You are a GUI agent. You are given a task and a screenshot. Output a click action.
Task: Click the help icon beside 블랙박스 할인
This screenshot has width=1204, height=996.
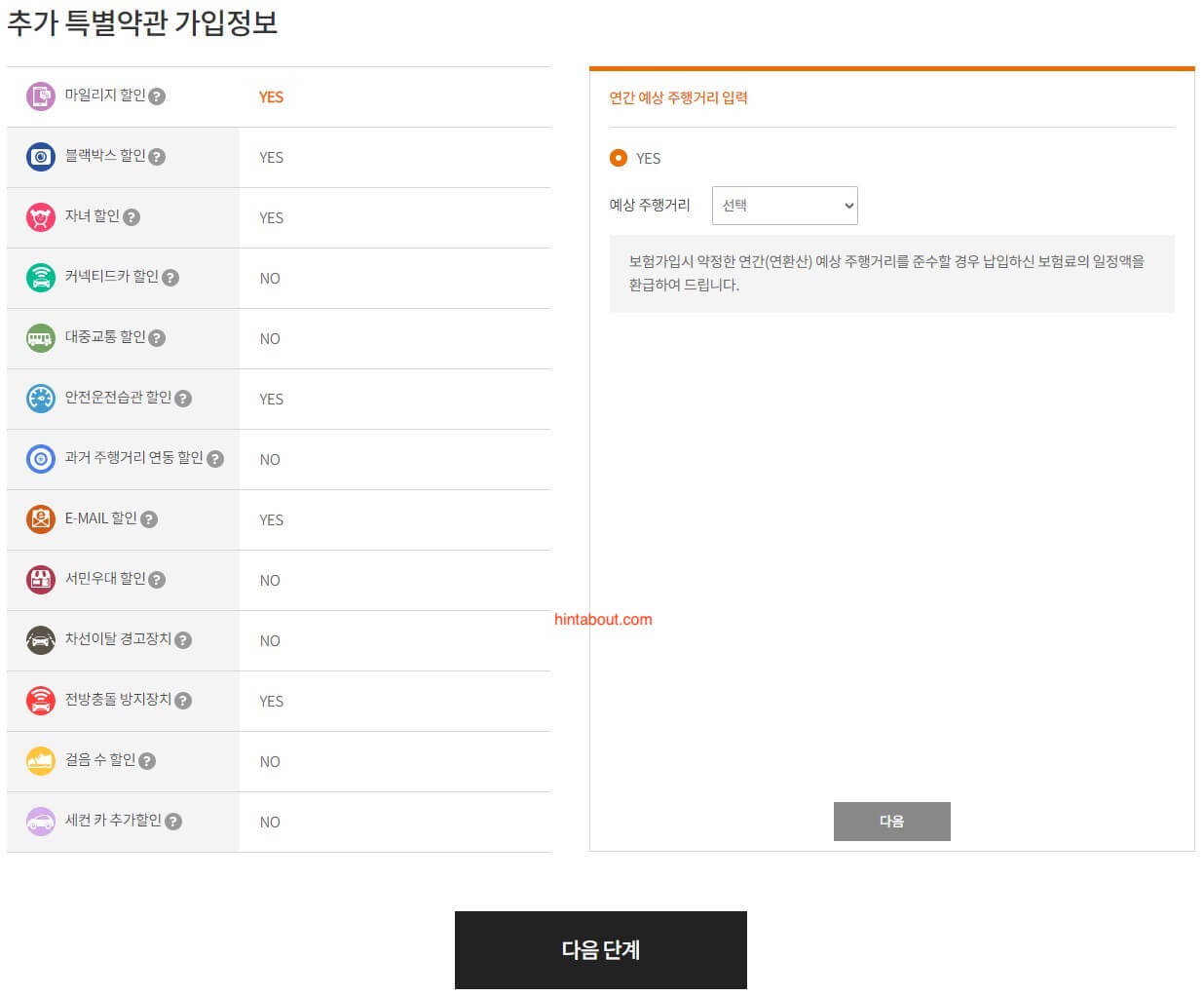(157, 157)
